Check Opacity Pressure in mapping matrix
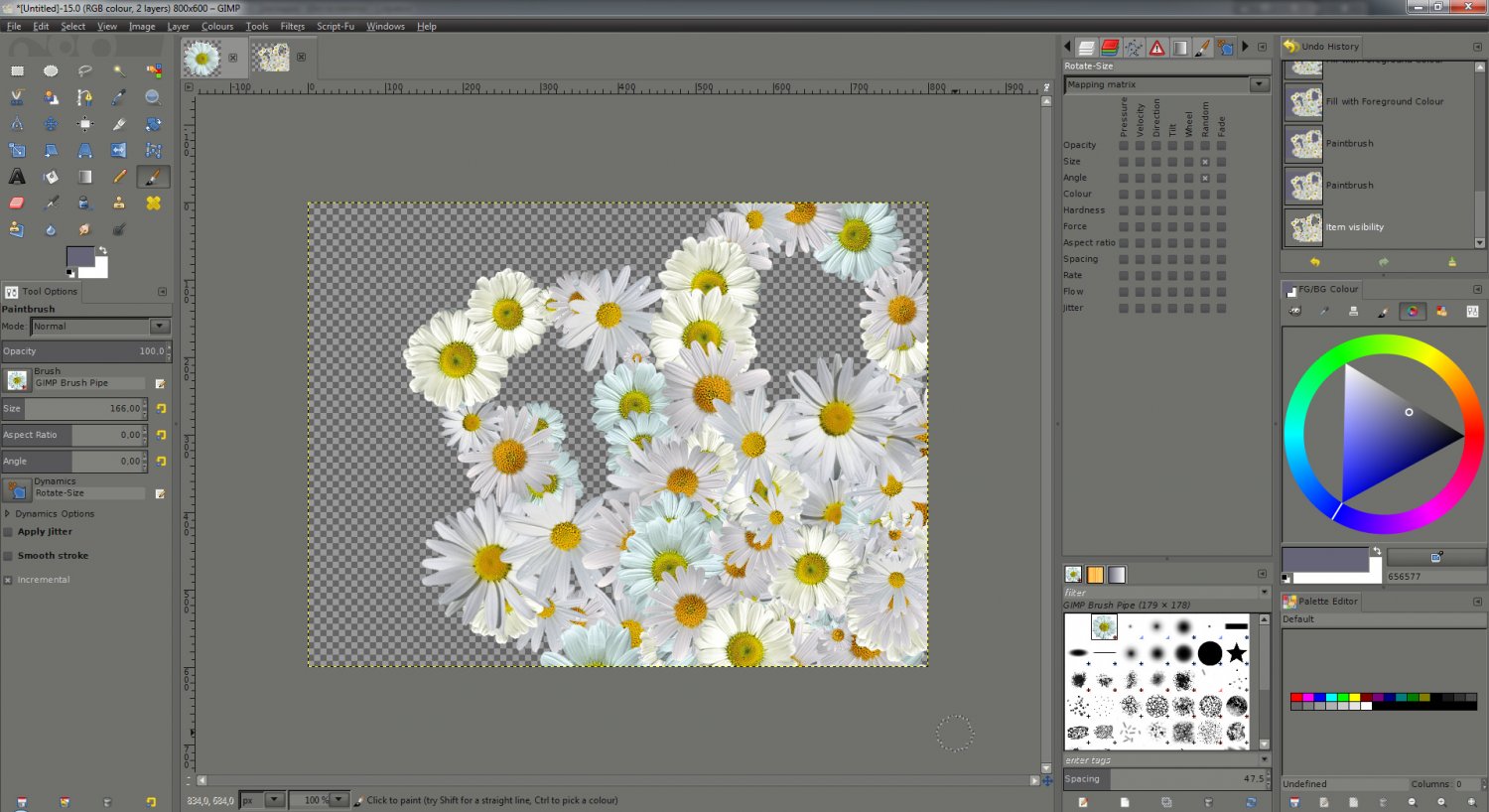Screen dimensions: 1489x812 point(1124,145)
